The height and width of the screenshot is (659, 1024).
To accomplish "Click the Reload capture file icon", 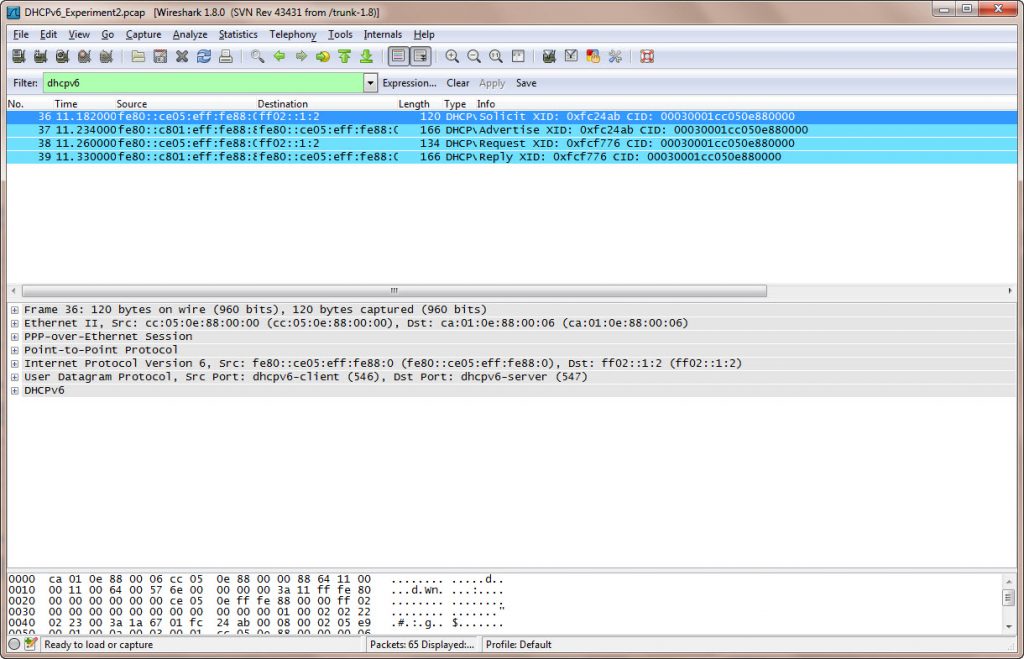I will coord(204,57).
